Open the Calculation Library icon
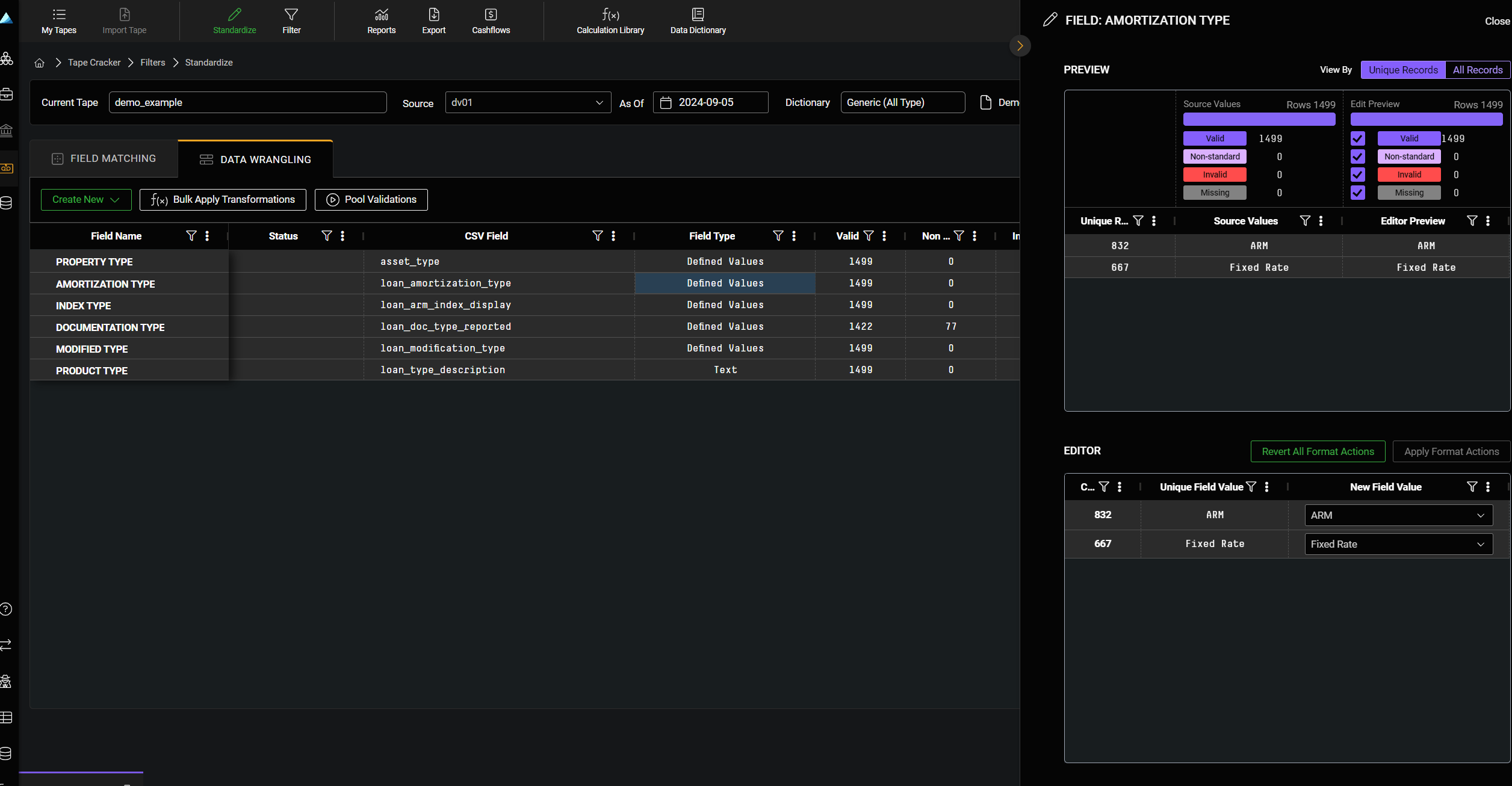1512x786 pixels. coord(610,15)
